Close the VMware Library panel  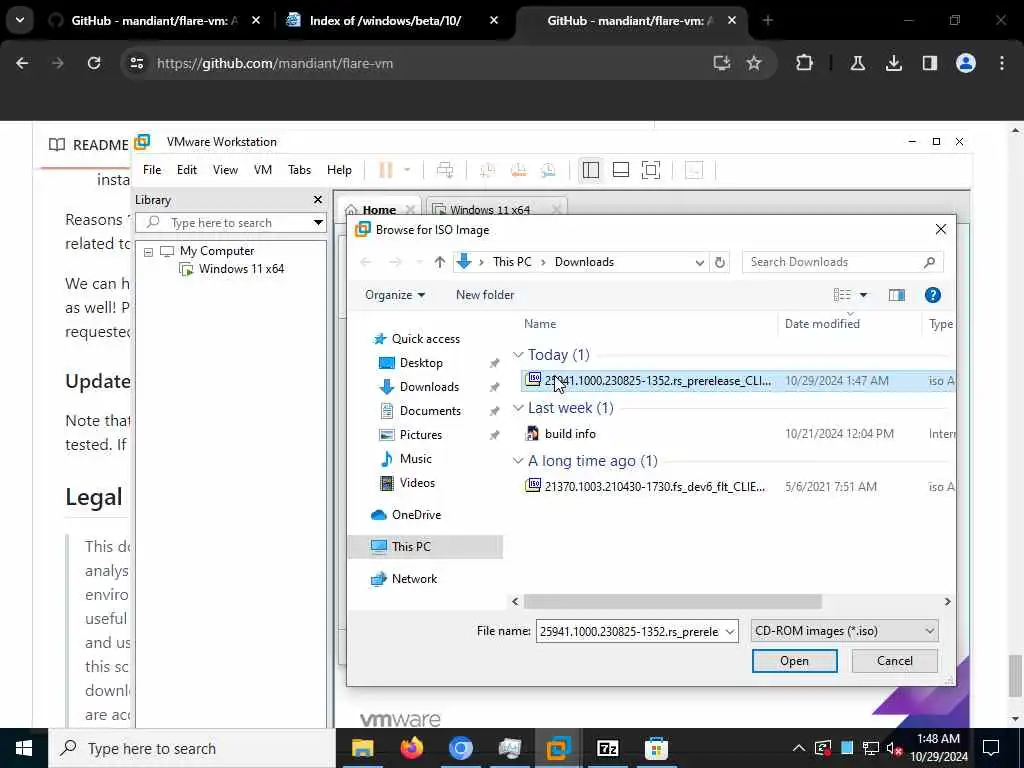click(318, 200)
